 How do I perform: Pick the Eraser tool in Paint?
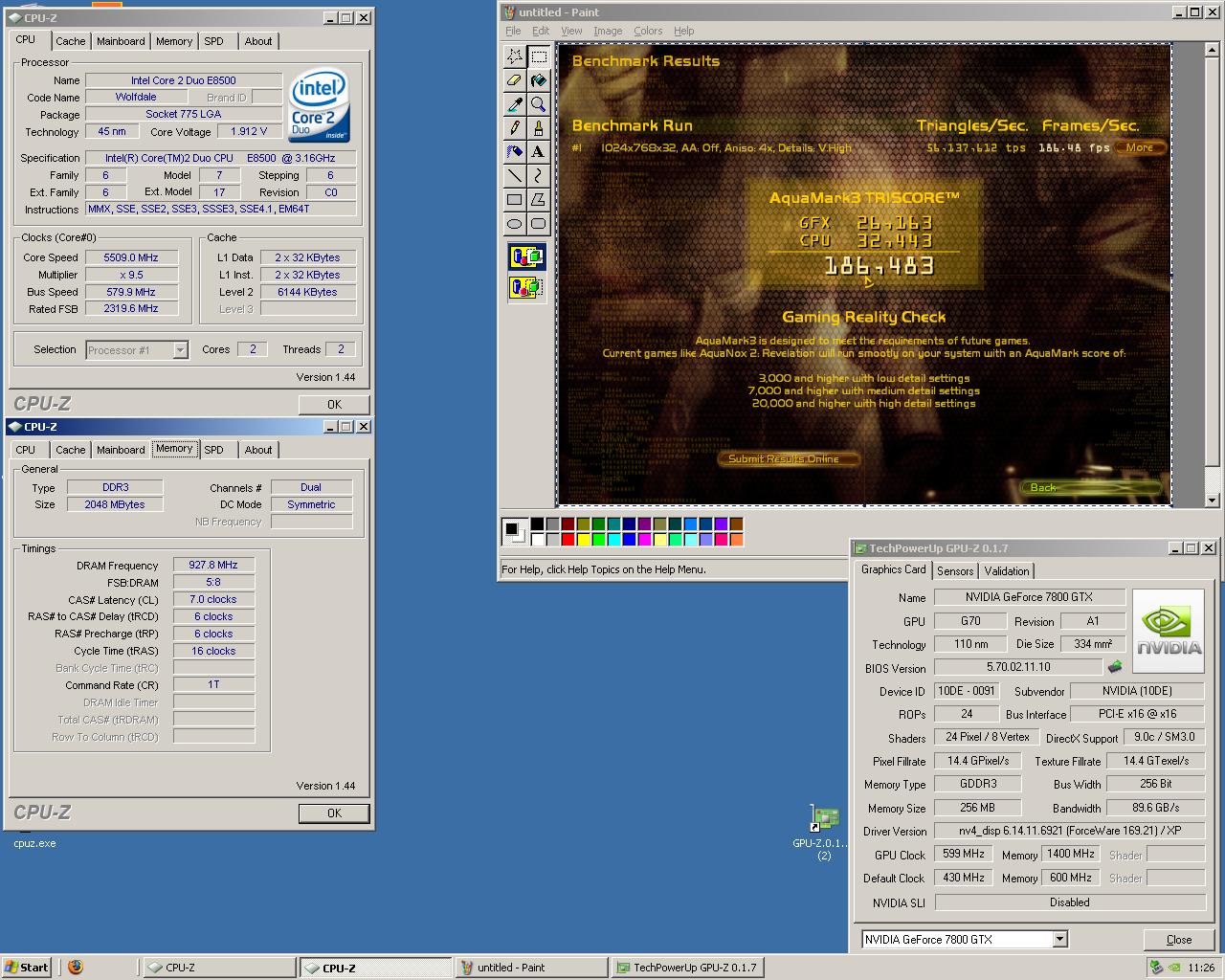[515, 80]
